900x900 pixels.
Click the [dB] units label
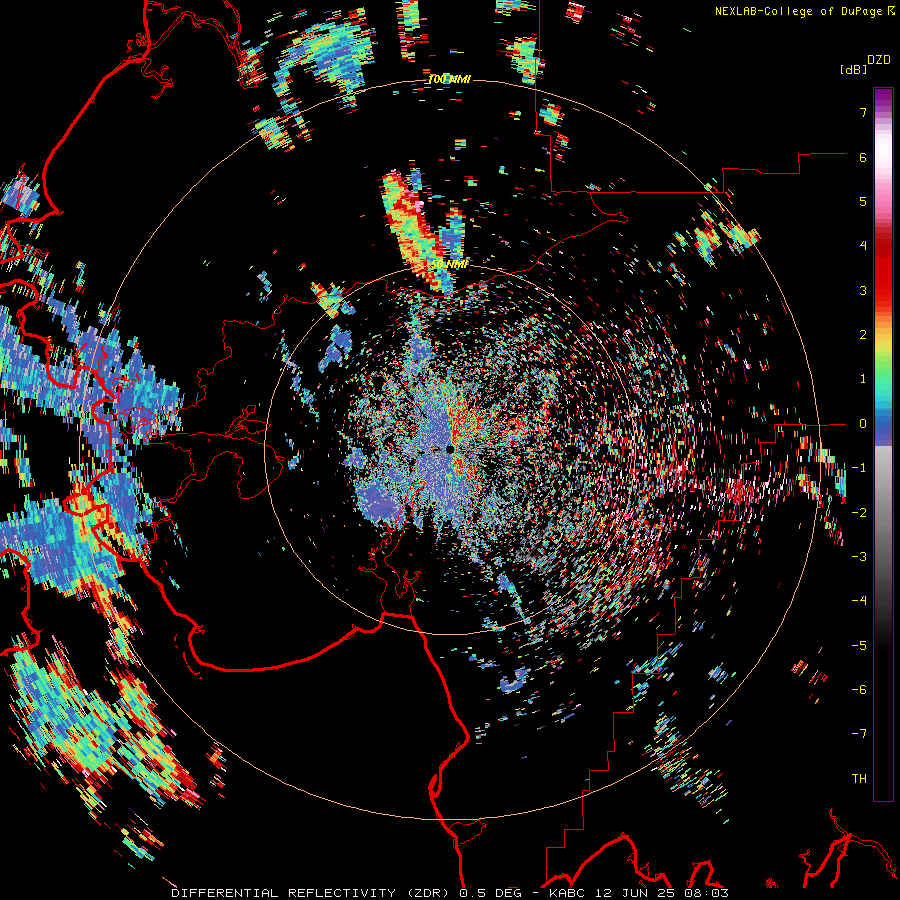pyautogui.click(x=853, y=69)
